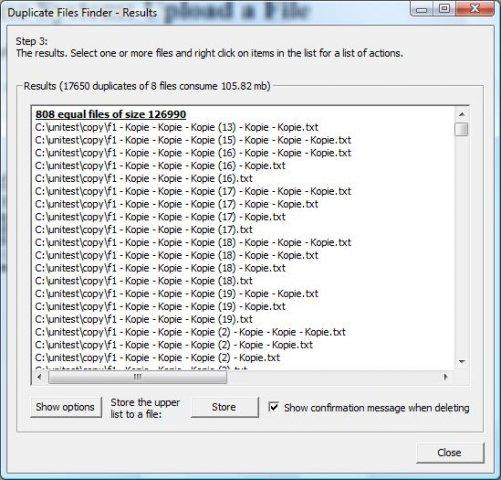Close the results dialog with Close button
The image size is (501, 480).
(450, 452)
